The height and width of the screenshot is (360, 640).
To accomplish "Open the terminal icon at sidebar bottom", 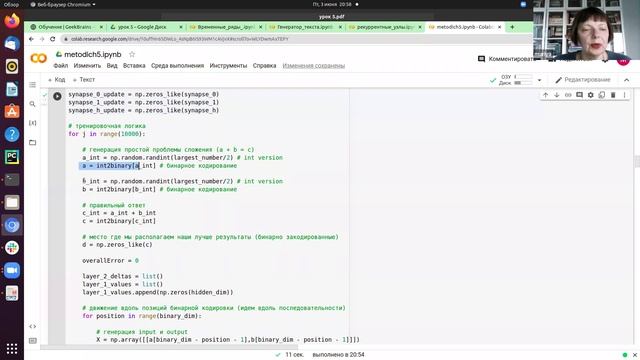I will (x=33, y=340).
